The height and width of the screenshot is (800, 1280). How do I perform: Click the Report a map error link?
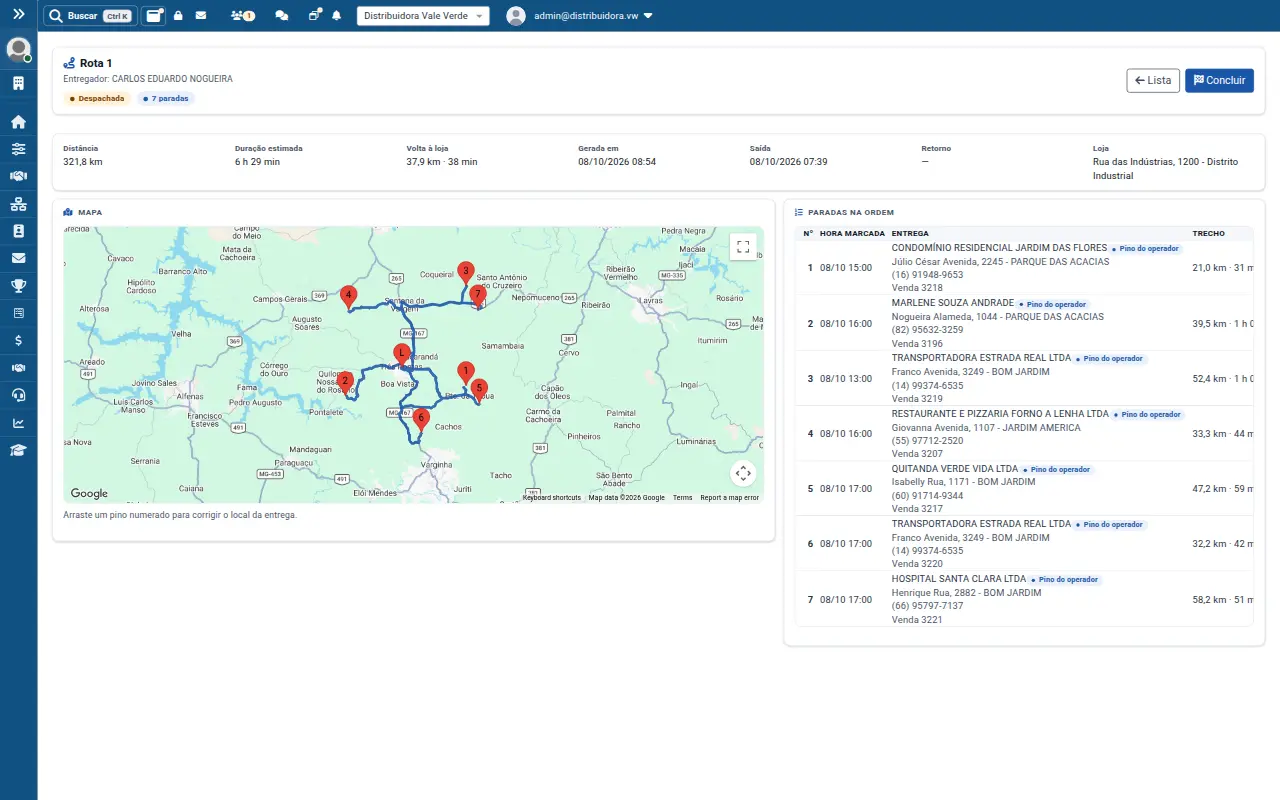click(729, 498)
